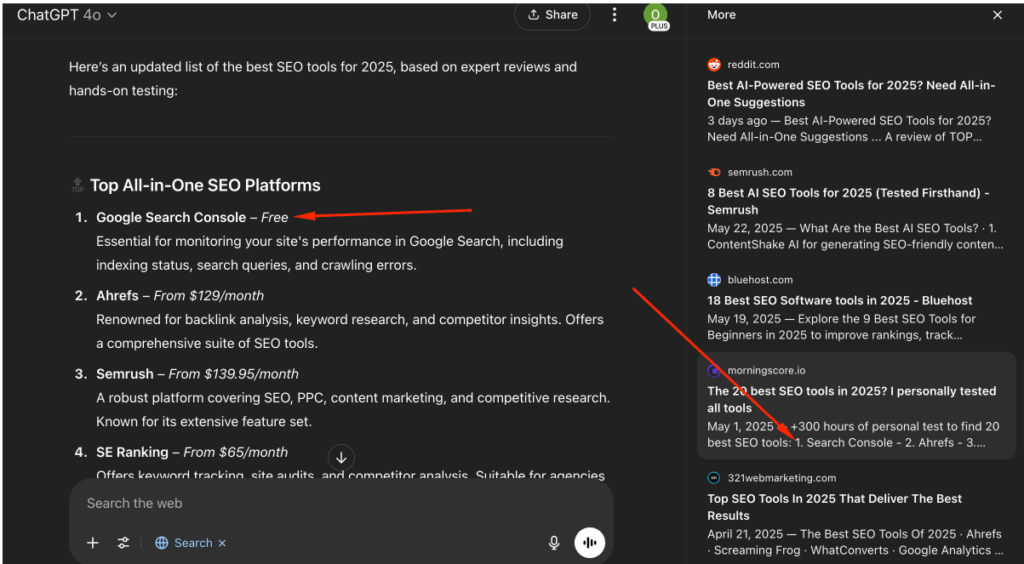
Task: Click the More panel title
Action: [721, 14]
